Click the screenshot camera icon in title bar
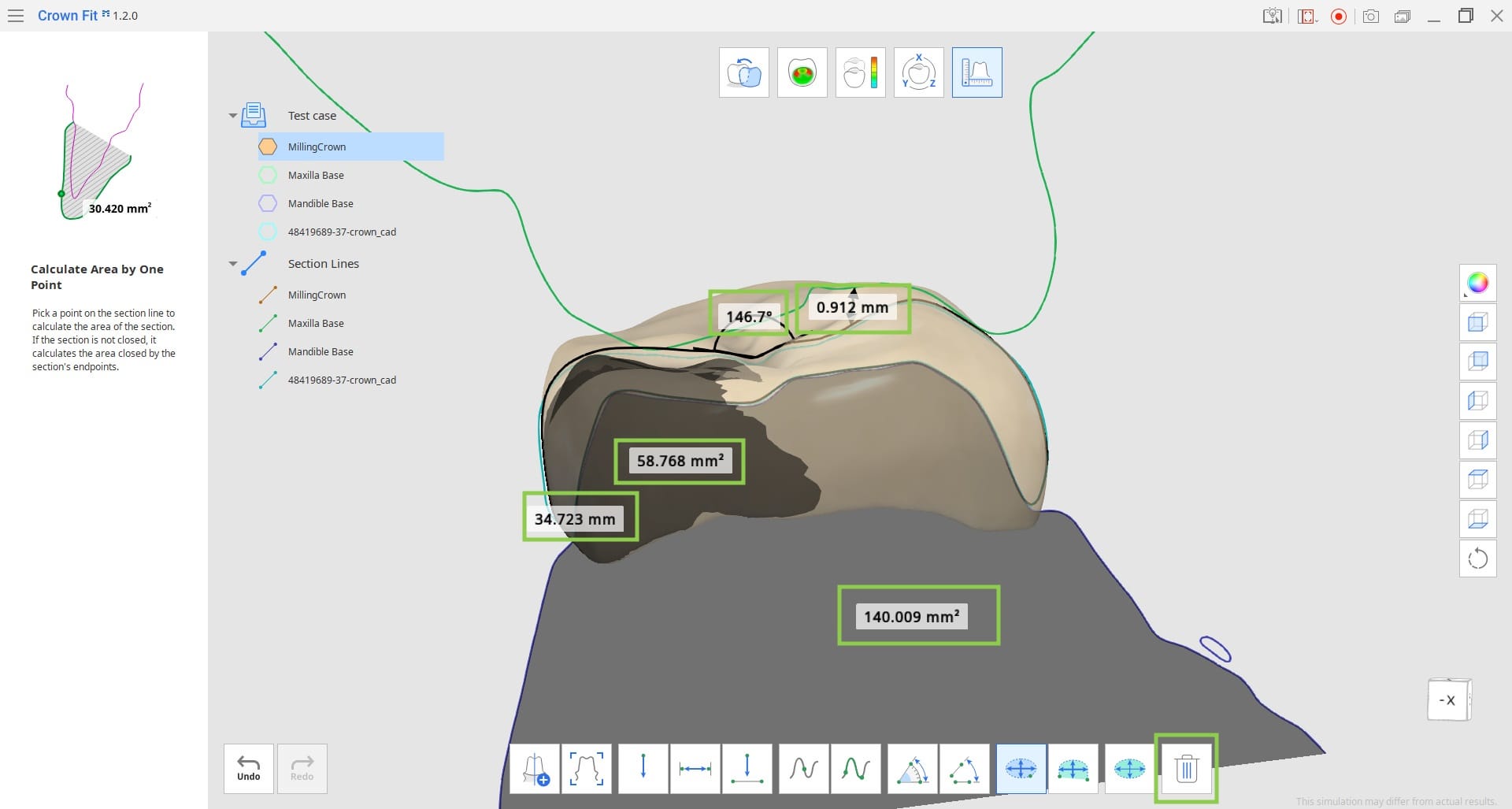The width and height of the screenshot is (1512, 809). click(1370, 16)
